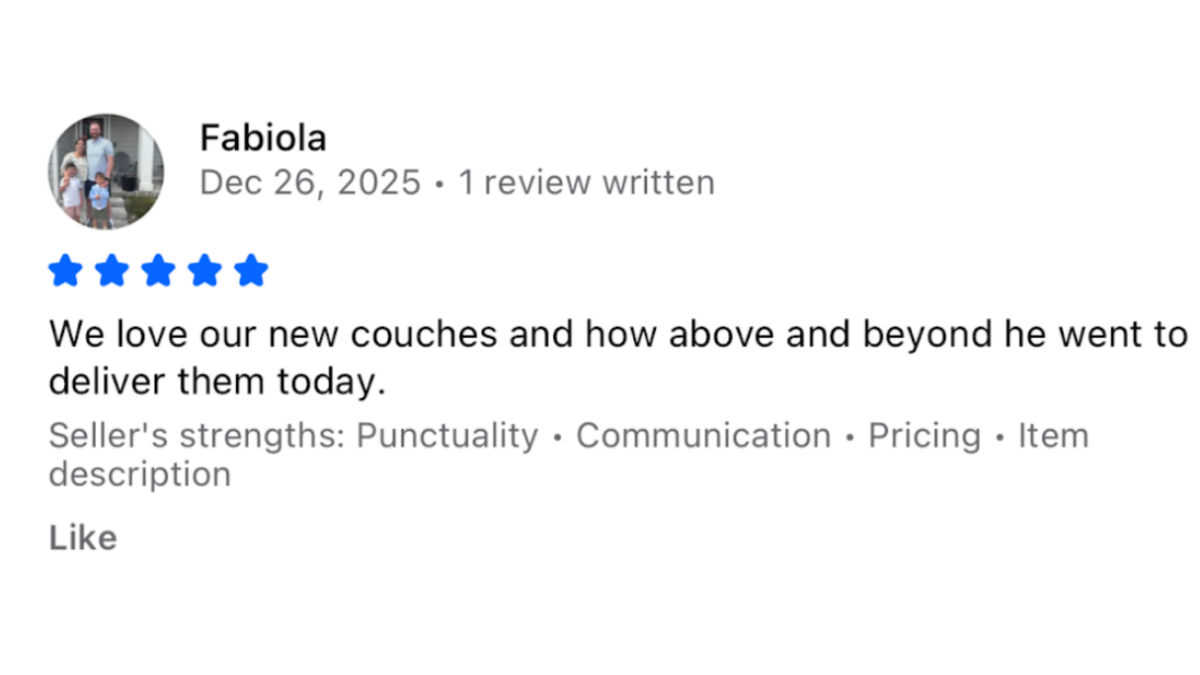Click the "deliver them today." review line
Viewport: 1200px width, 675px height.
click(216, 381)
